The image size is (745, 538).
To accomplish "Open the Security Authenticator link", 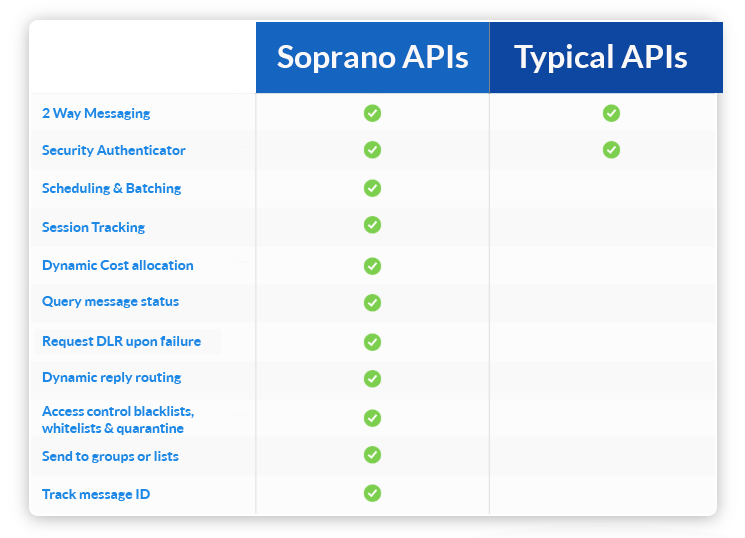I will pos(114,150).
